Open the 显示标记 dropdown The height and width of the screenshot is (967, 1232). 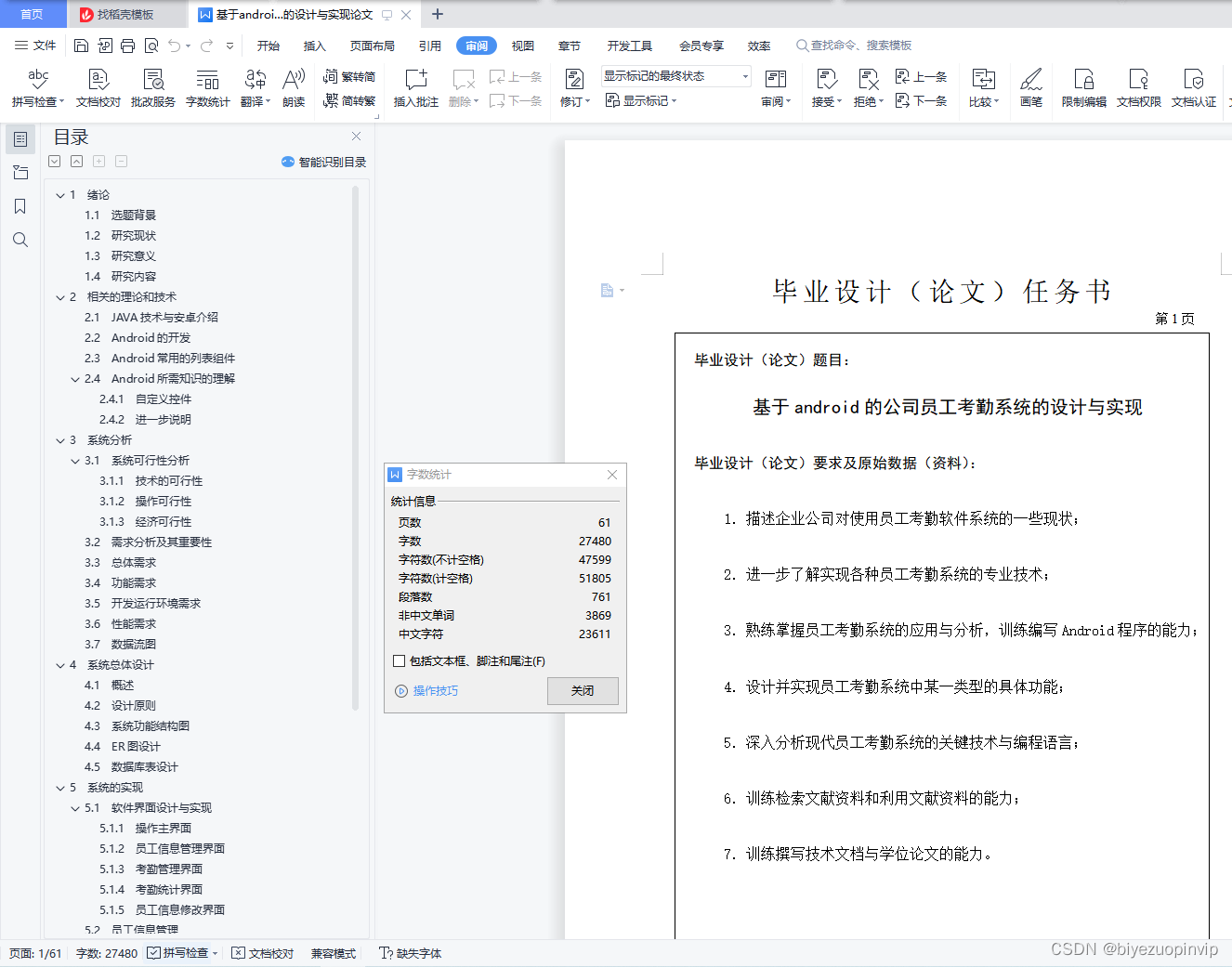pos(641,100)
